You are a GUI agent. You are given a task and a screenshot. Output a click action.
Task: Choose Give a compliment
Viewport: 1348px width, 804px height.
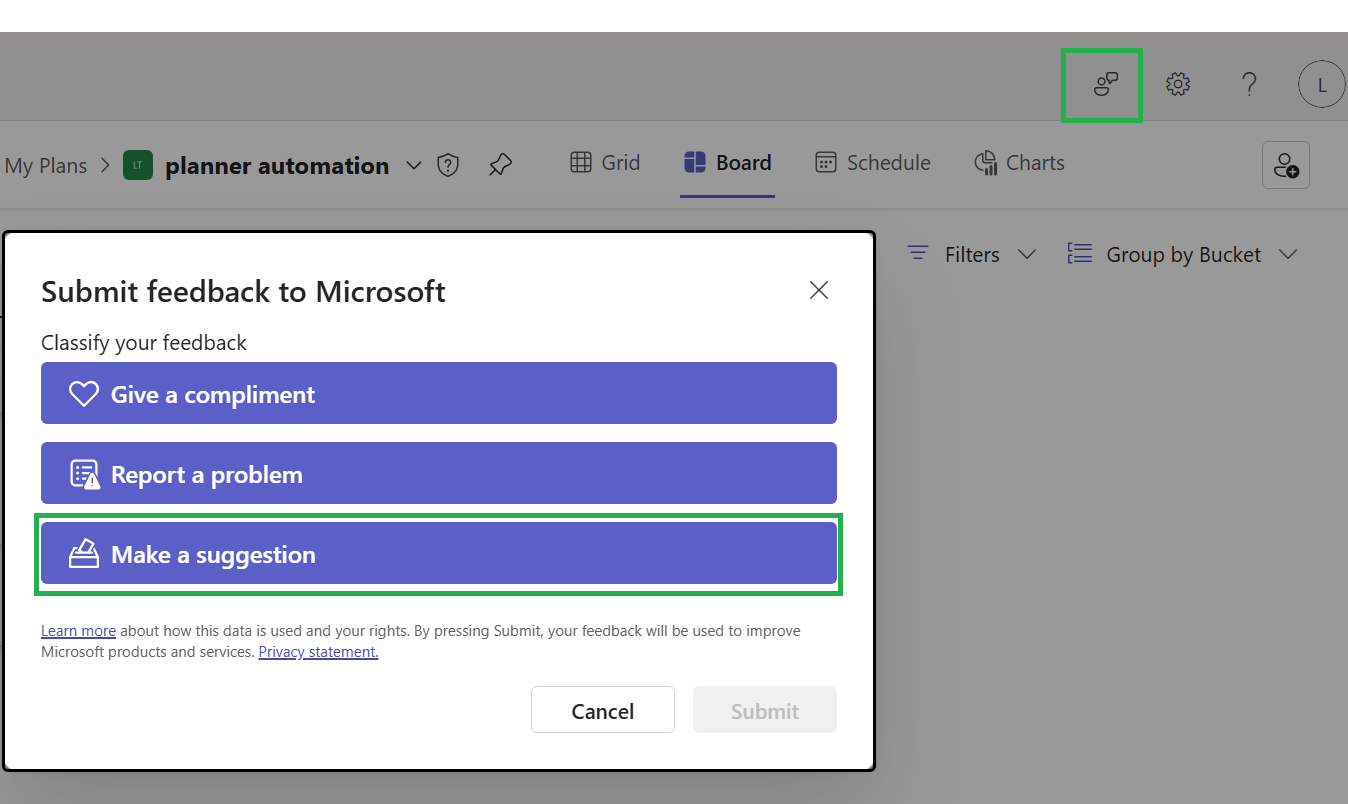click(x=439, y=393)
